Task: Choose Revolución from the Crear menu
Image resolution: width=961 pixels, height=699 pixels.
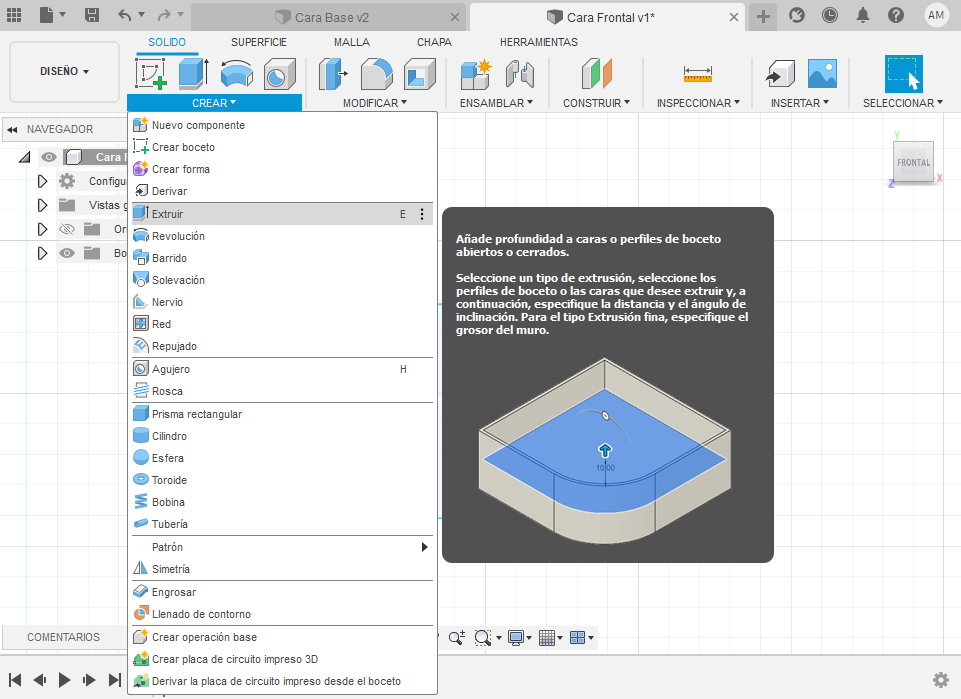Action: coord(283,236)
